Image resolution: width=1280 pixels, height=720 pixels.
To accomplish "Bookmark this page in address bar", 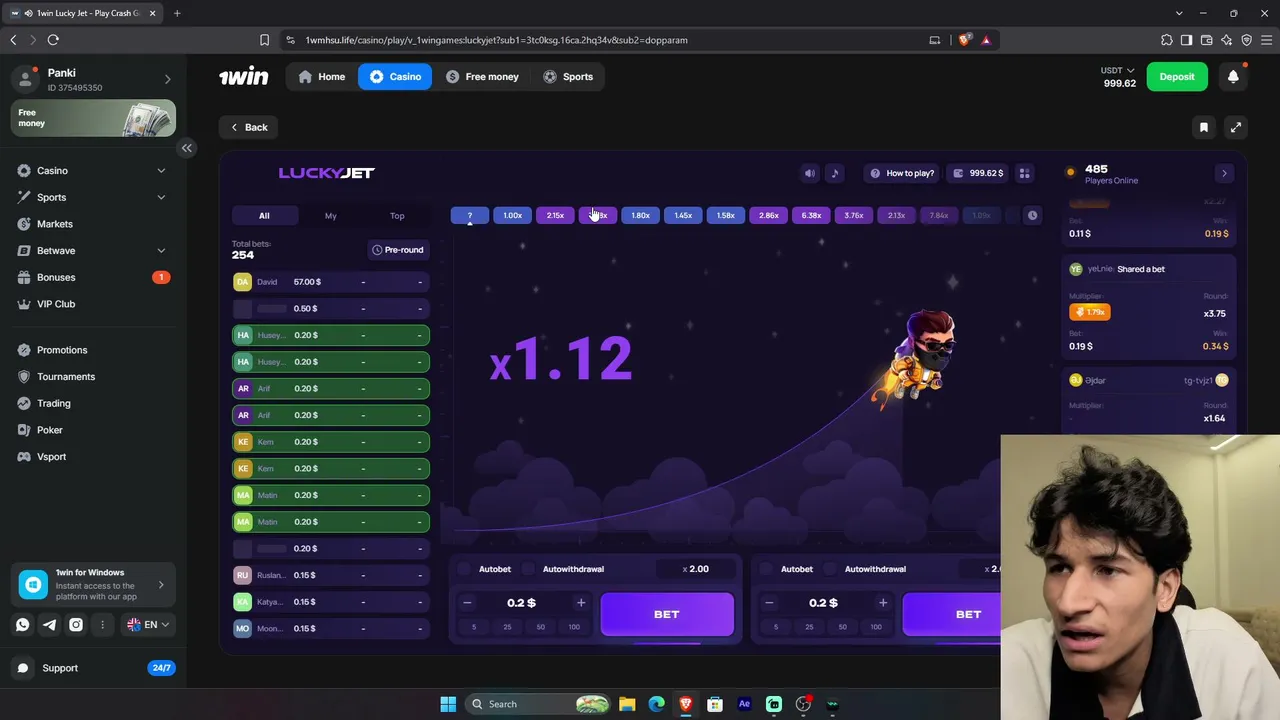I will (x=264, y=40).
